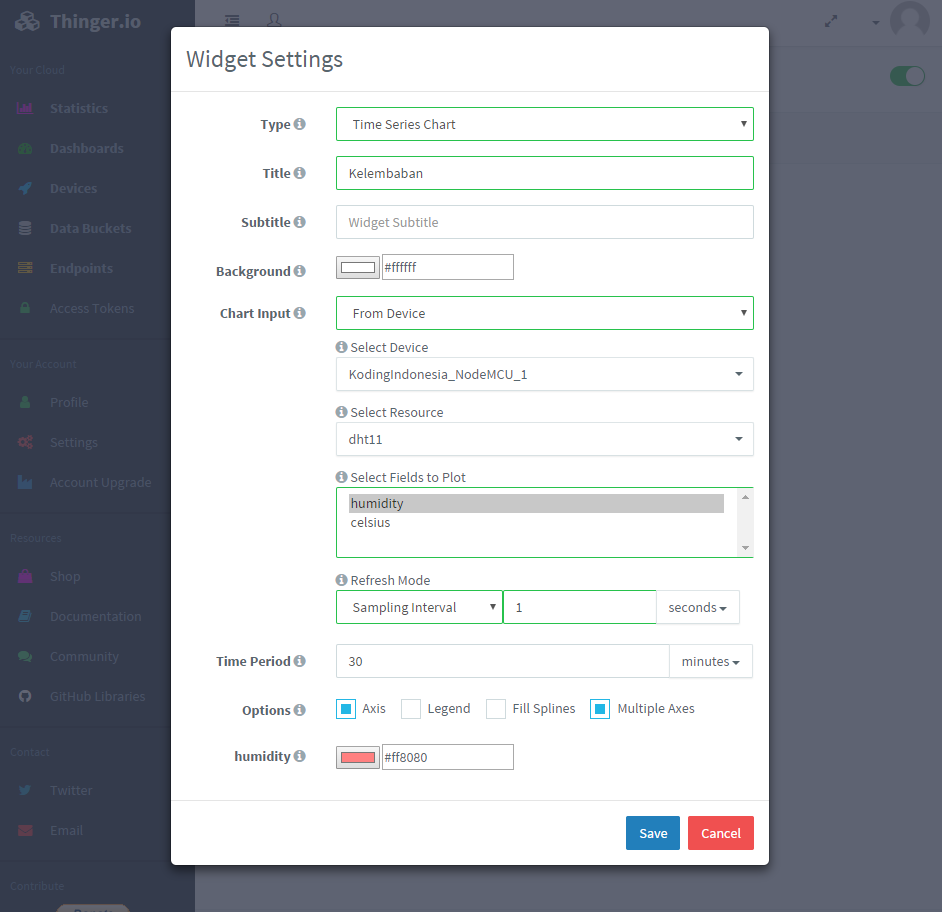
Task: Open the Chart Input From Device dropdown
Action: [x=544, y=313]
